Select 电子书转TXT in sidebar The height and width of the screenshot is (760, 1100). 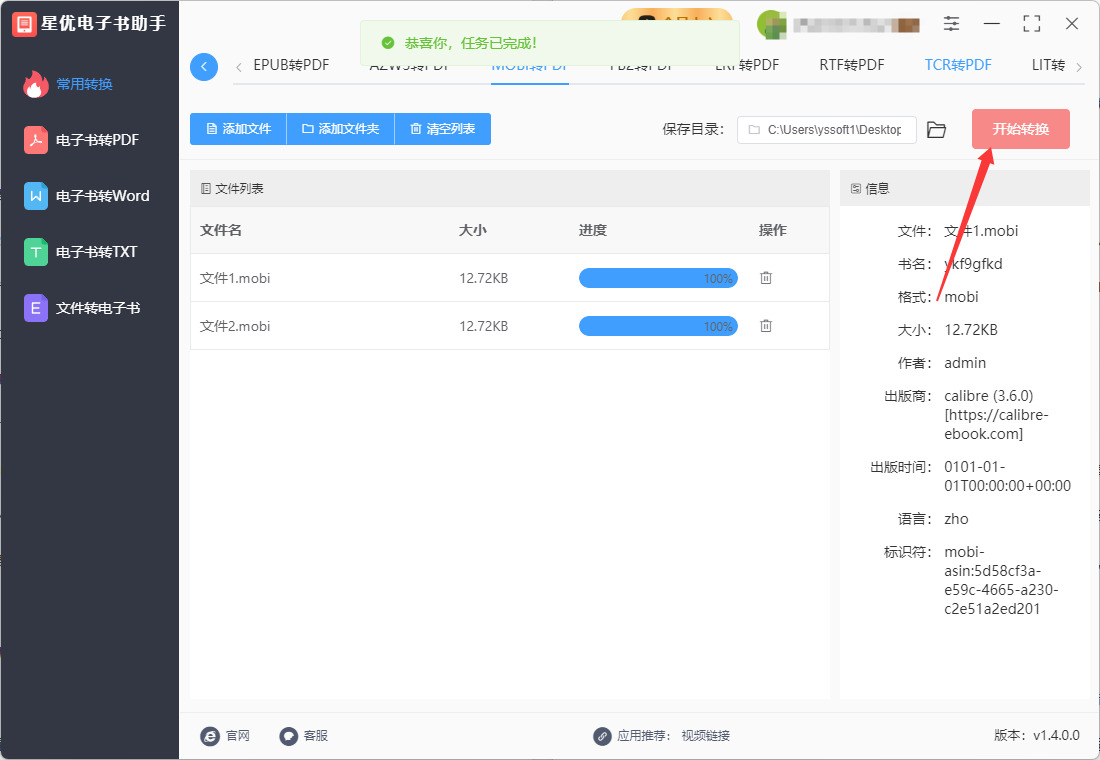click(89, 252)
